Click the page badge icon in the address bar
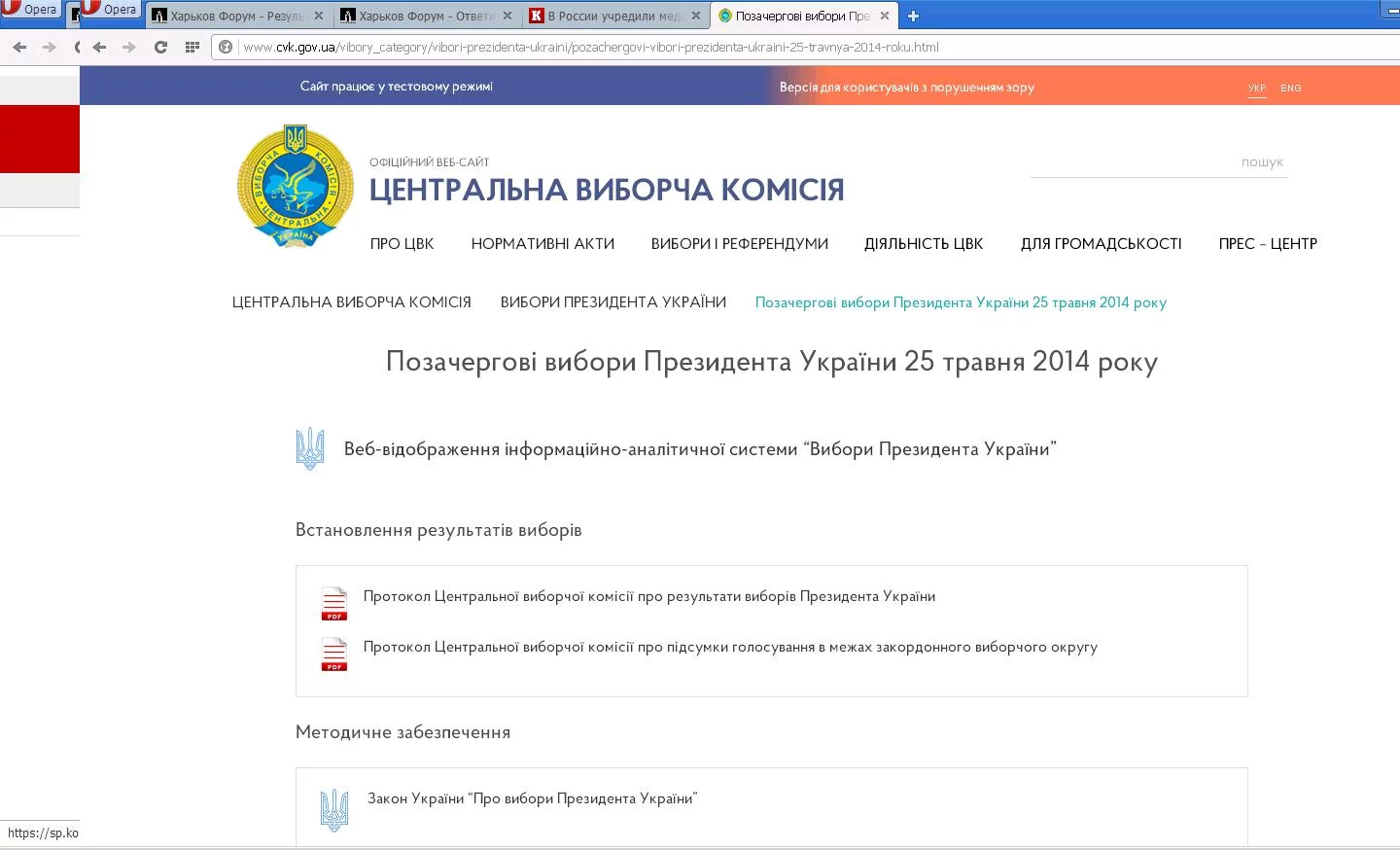 coord(225,46)
